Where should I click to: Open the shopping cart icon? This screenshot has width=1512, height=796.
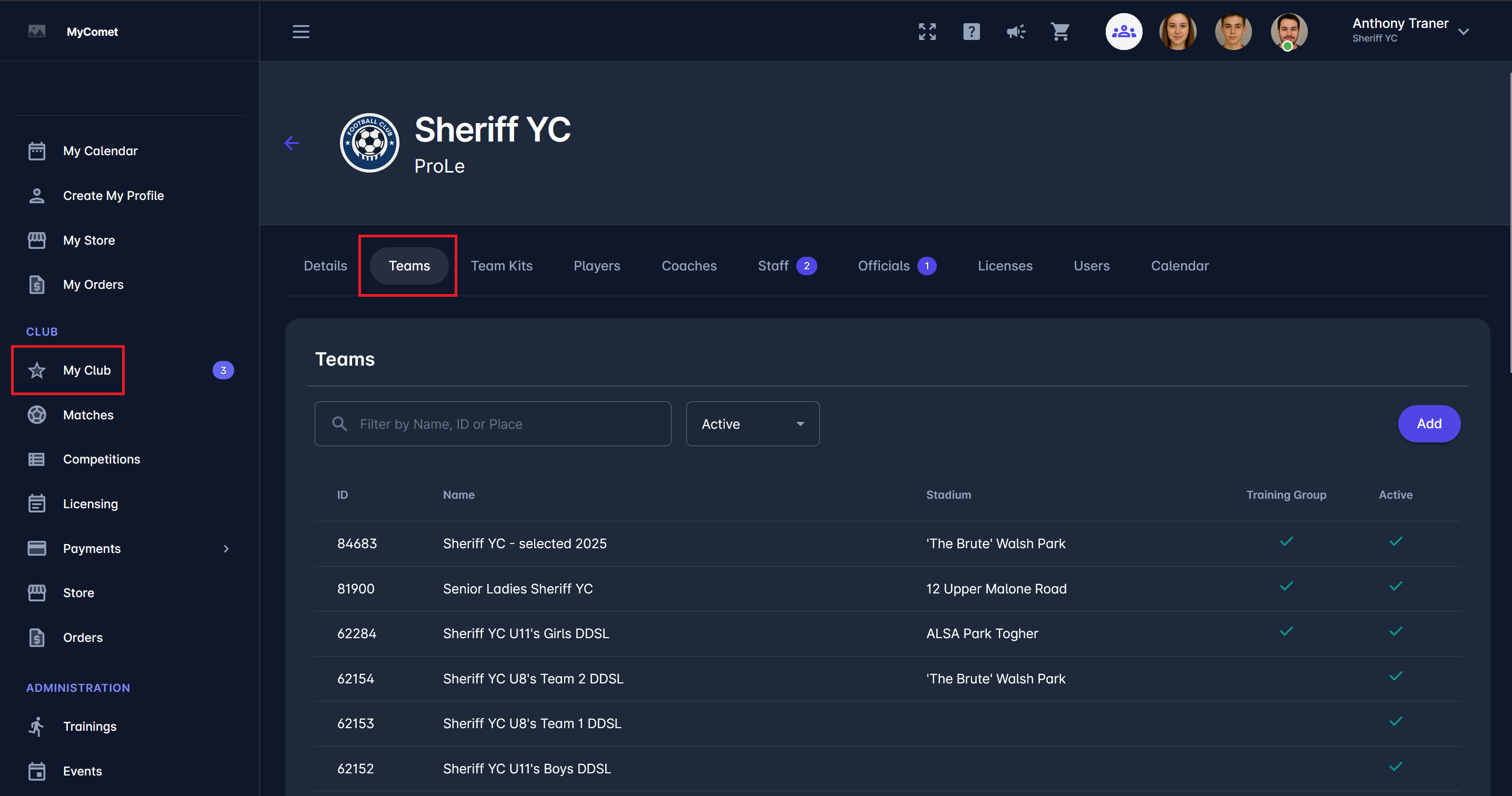click(1059, 32)
